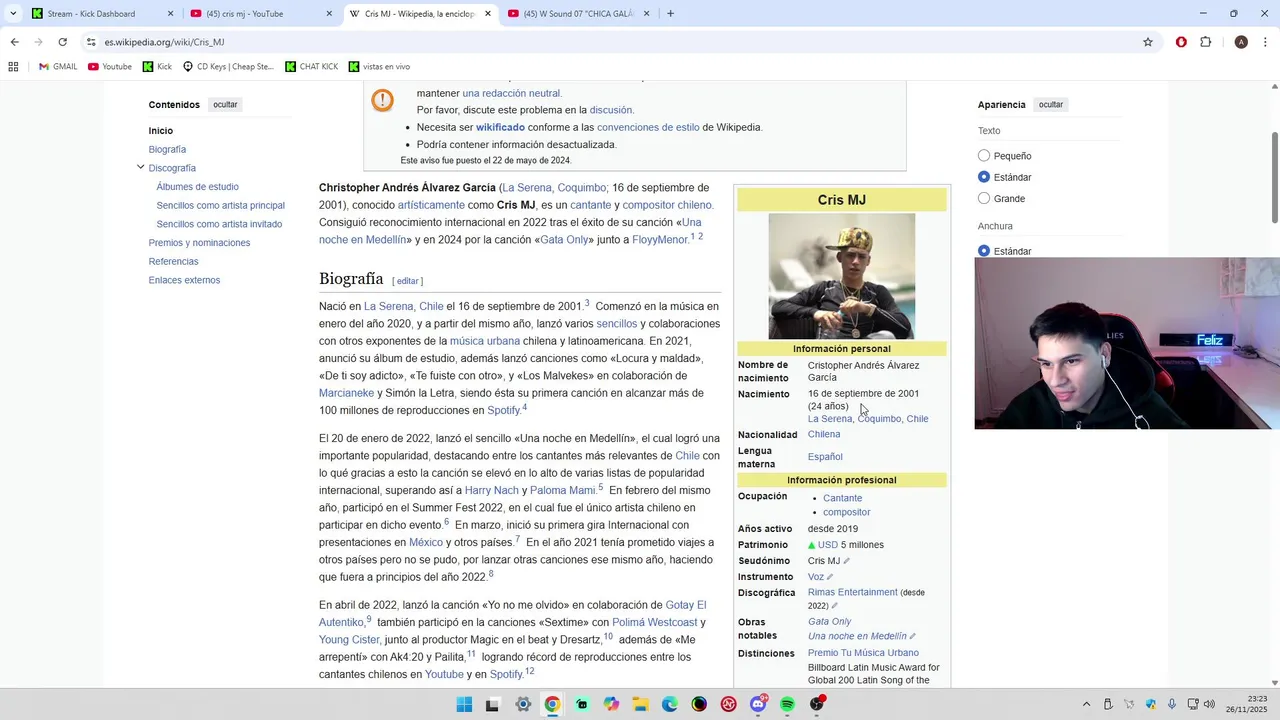Open the Chrome profile avatar
Screen dimensions: 1280x720
[1241, 42]
